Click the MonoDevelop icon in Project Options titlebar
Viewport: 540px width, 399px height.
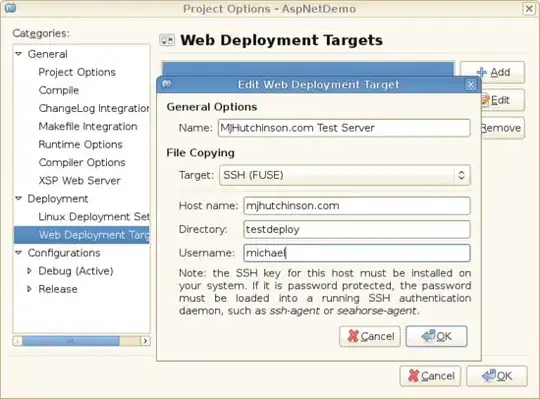[10, 8]
